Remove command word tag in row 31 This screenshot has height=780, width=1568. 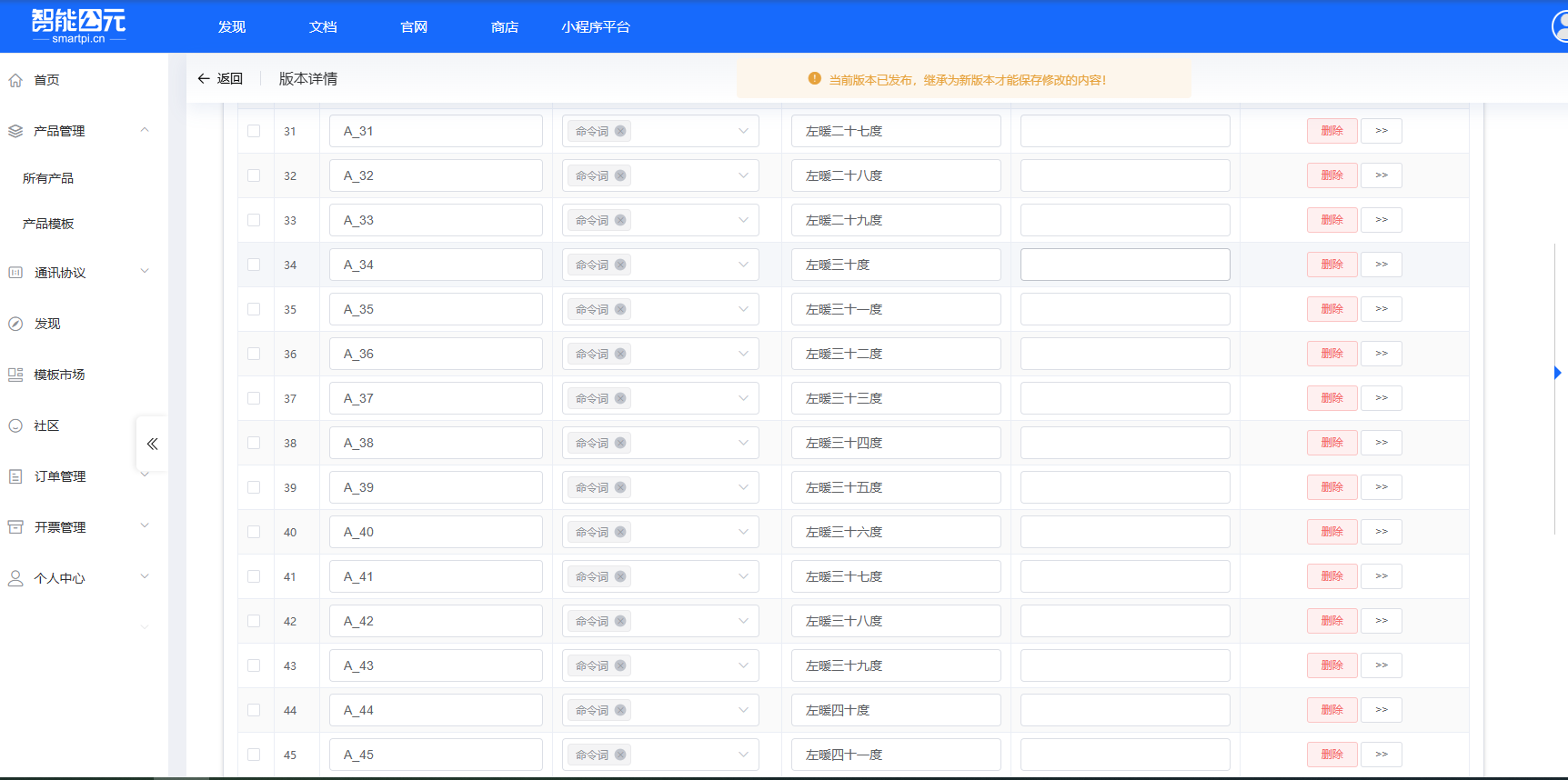click(x=620, y=131)
